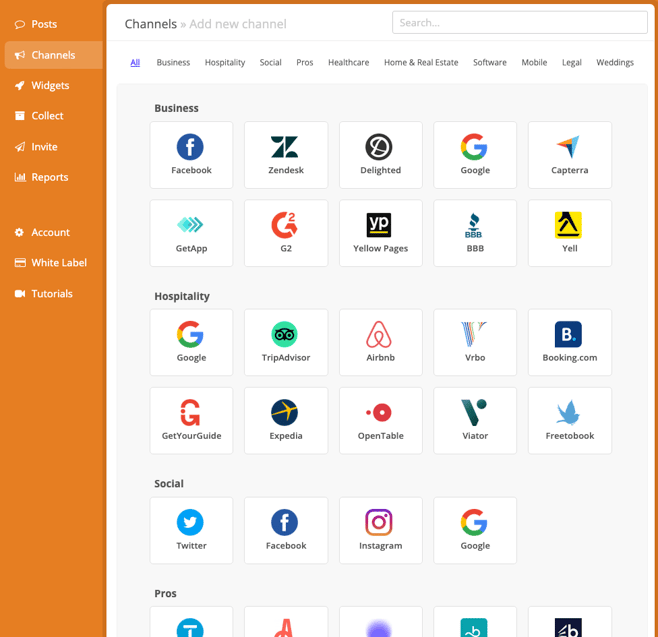Pick the Yellow Pages channel

tap(380, 233)
